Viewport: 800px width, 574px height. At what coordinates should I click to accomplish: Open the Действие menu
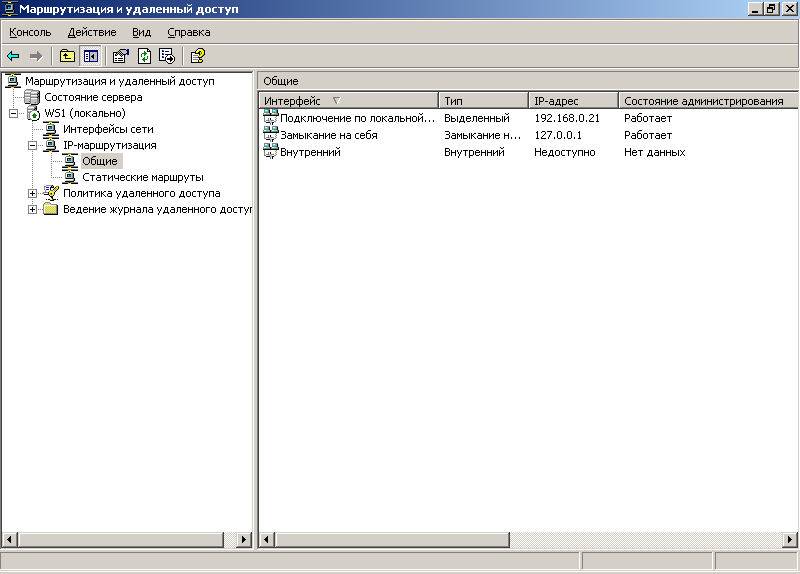(x=92, y=32)
